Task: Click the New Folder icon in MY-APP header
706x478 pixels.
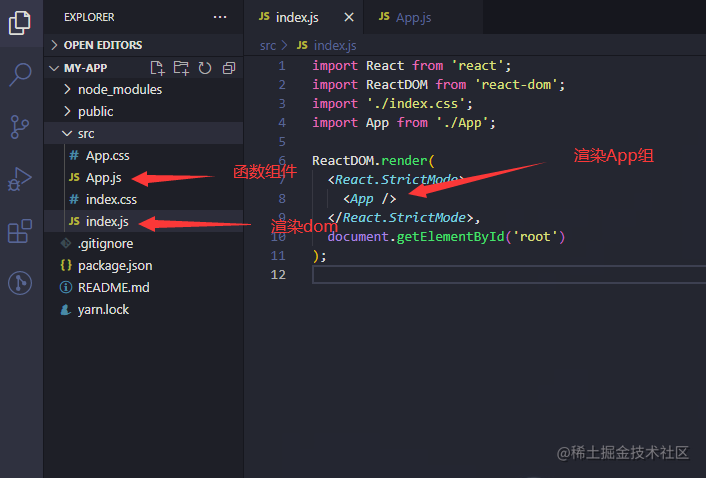Action: coord(181,68)
